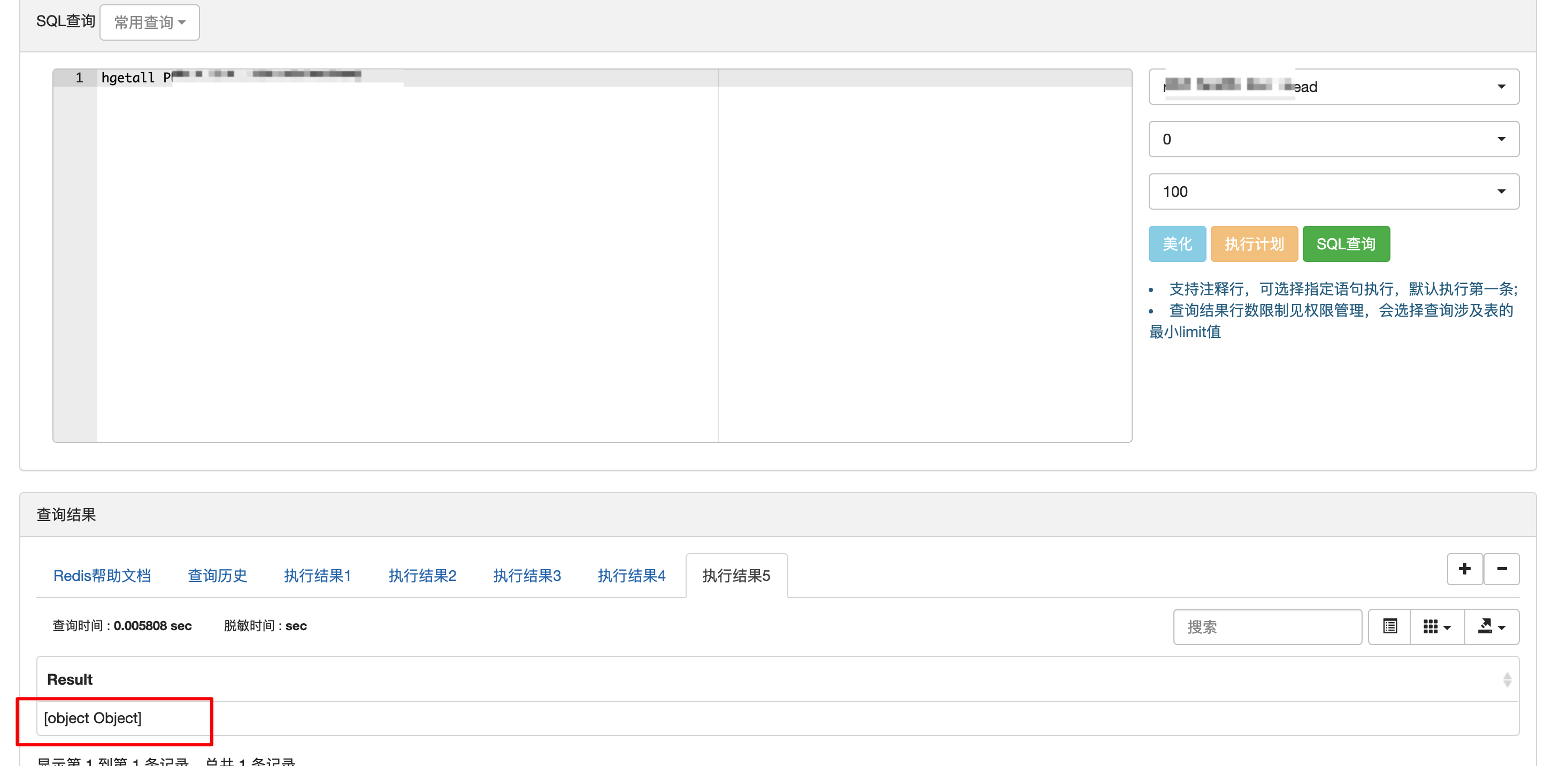1568x766 pixels.
Task: Open the limit dropdown showing 100
Action: click(1333, 192)
